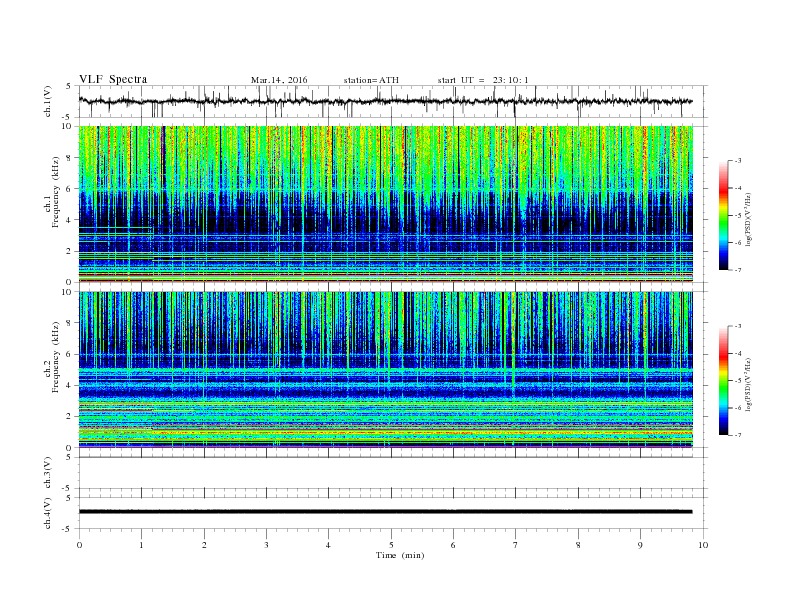Viewport: 792px width, 612px height.
Task: Click the "4" tick on the time axis
Action: tap(328, 545)
